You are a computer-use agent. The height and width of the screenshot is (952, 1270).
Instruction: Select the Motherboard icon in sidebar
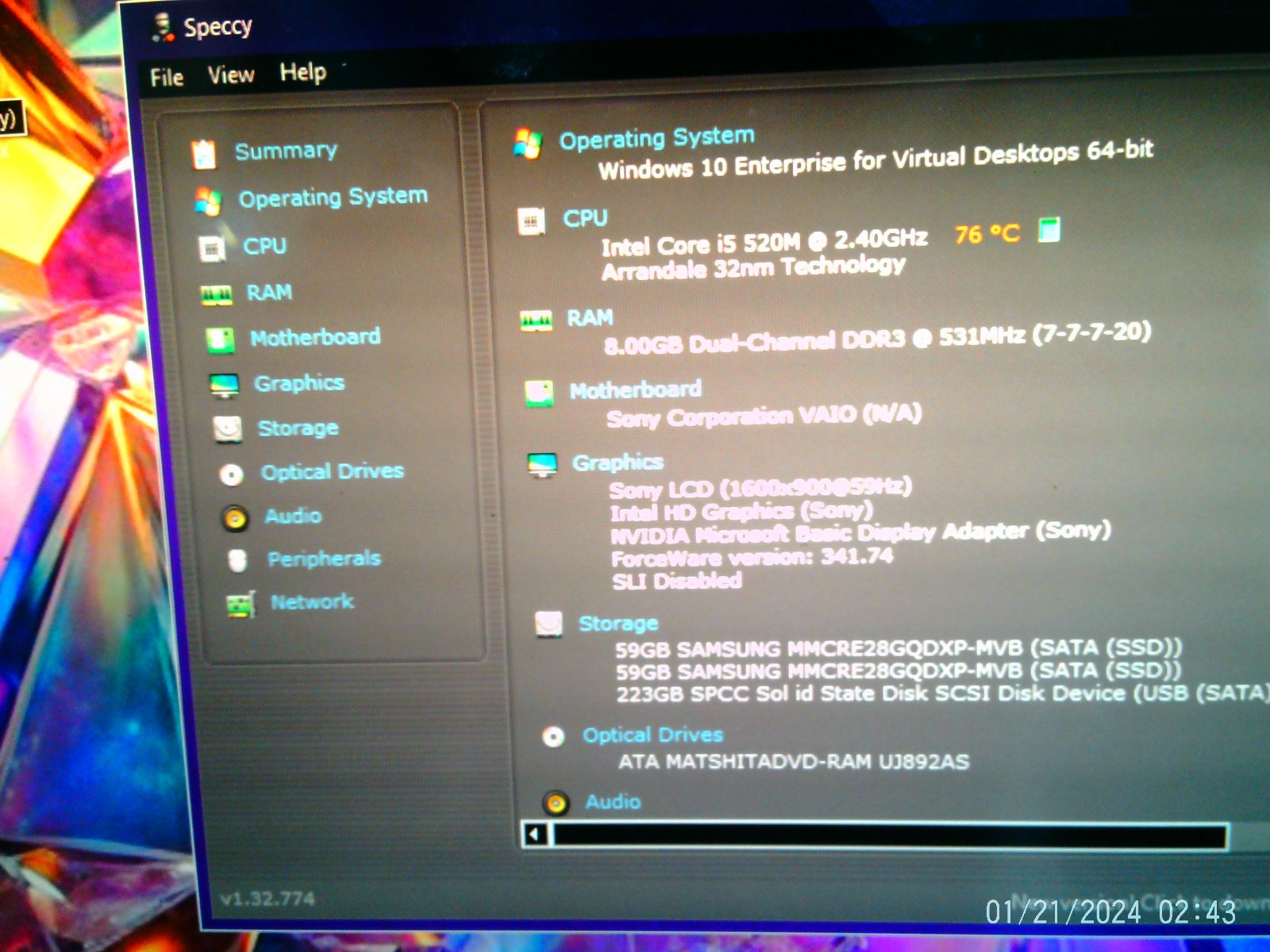pyautogui.click(x=220, y=340)
